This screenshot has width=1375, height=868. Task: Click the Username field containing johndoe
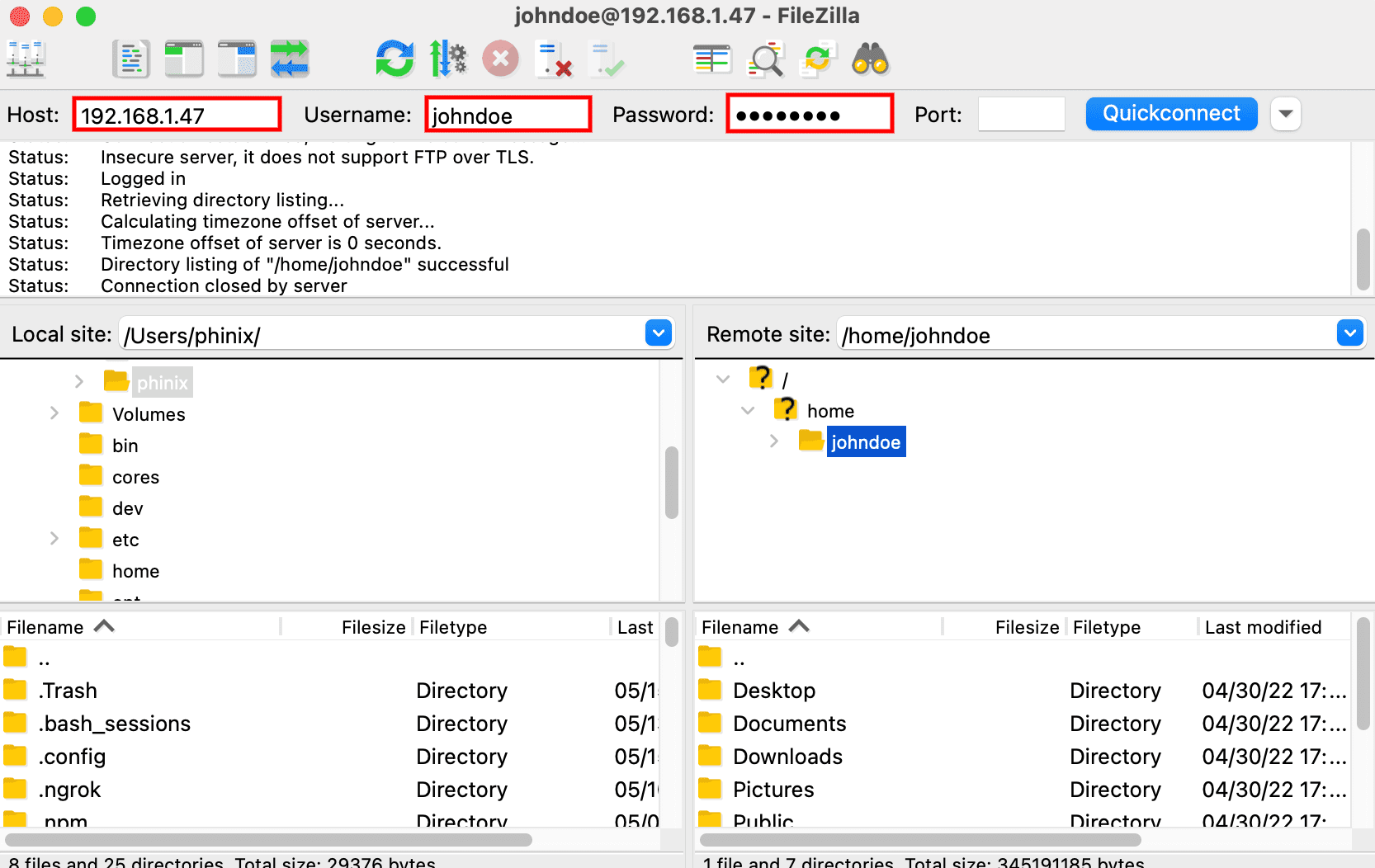508,114
